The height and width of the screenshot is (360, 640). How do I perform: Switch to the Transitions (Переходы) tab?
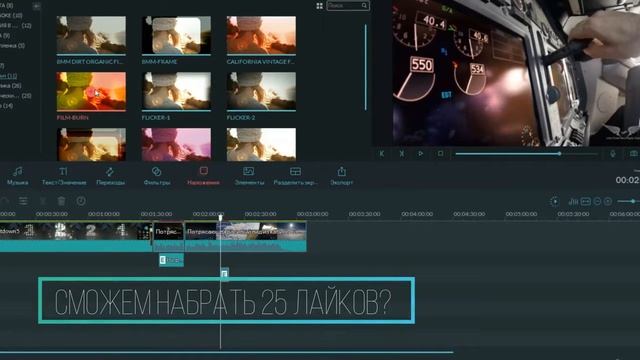click(110, 176)
